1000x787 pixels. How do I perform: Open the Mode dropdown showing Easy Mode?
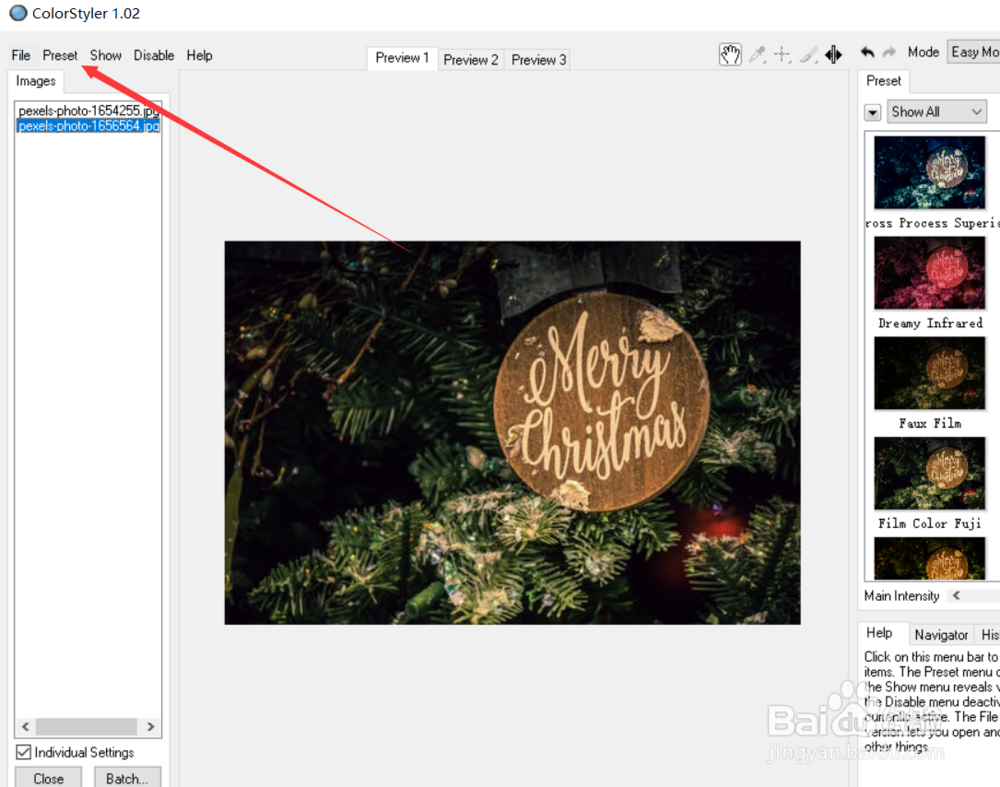[974, 52]
